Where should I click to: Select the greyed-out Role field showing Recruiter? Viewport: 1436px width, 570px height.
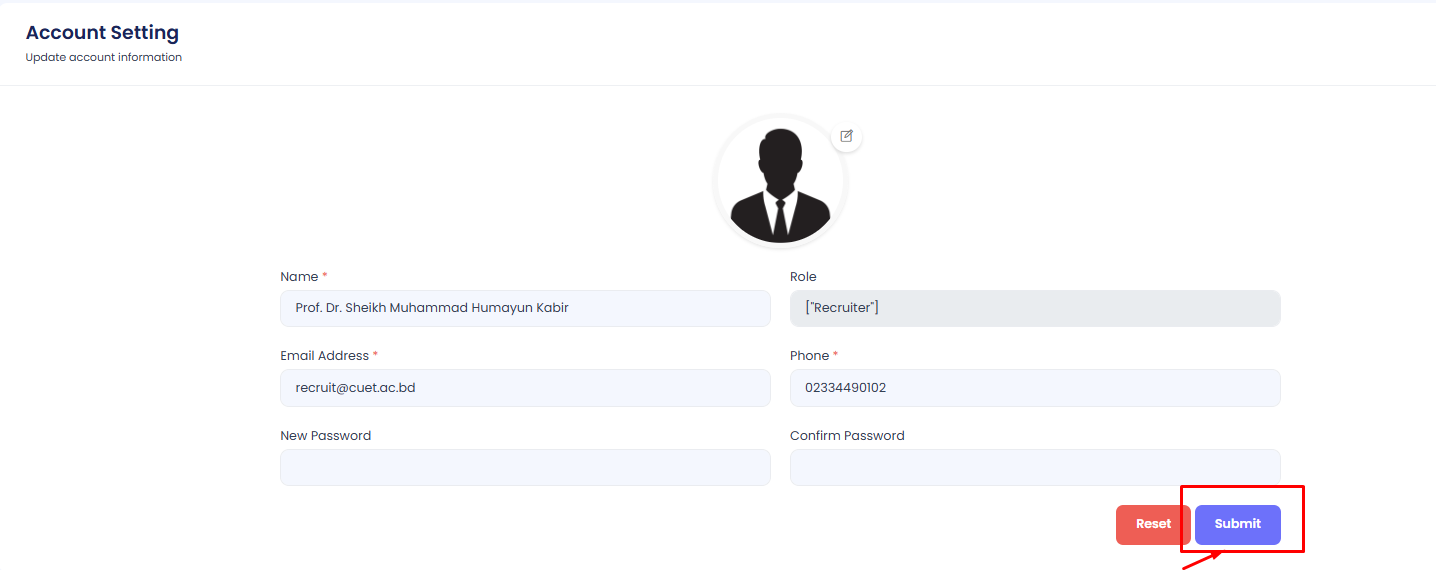pyautogui.click(x=1034, y=308)
